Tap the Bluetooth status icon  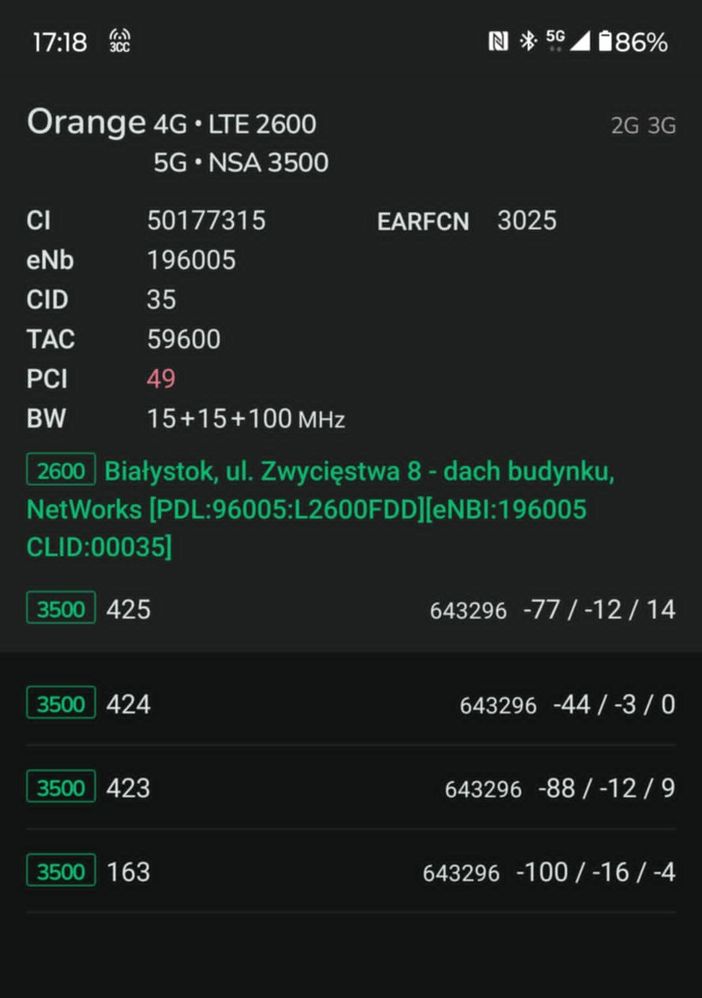click(527, 42)
